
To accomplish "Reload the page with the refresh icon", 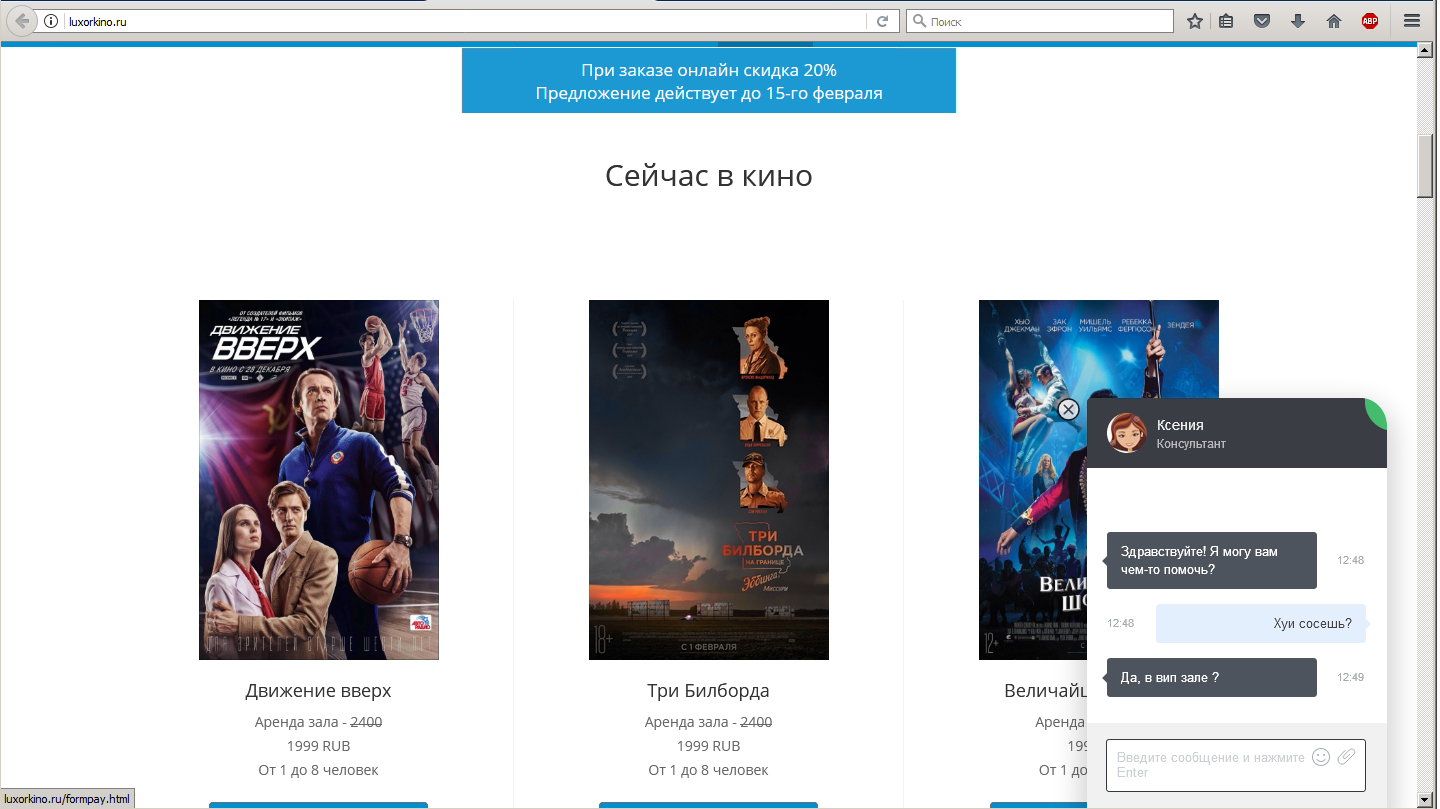I will click(882, 21).
